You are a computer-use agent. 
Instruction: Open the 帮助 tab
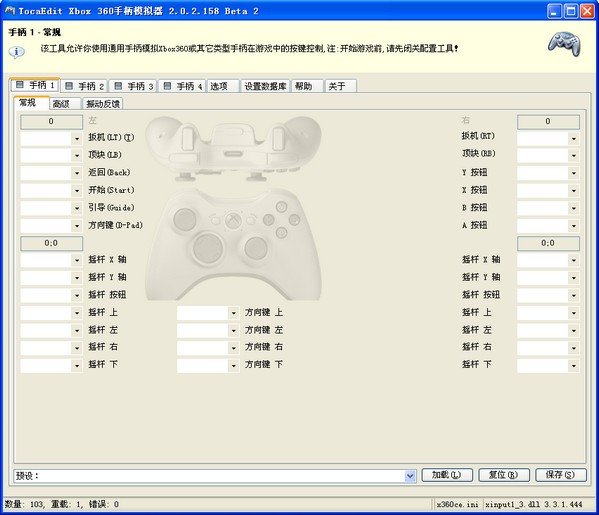(308, 86)
